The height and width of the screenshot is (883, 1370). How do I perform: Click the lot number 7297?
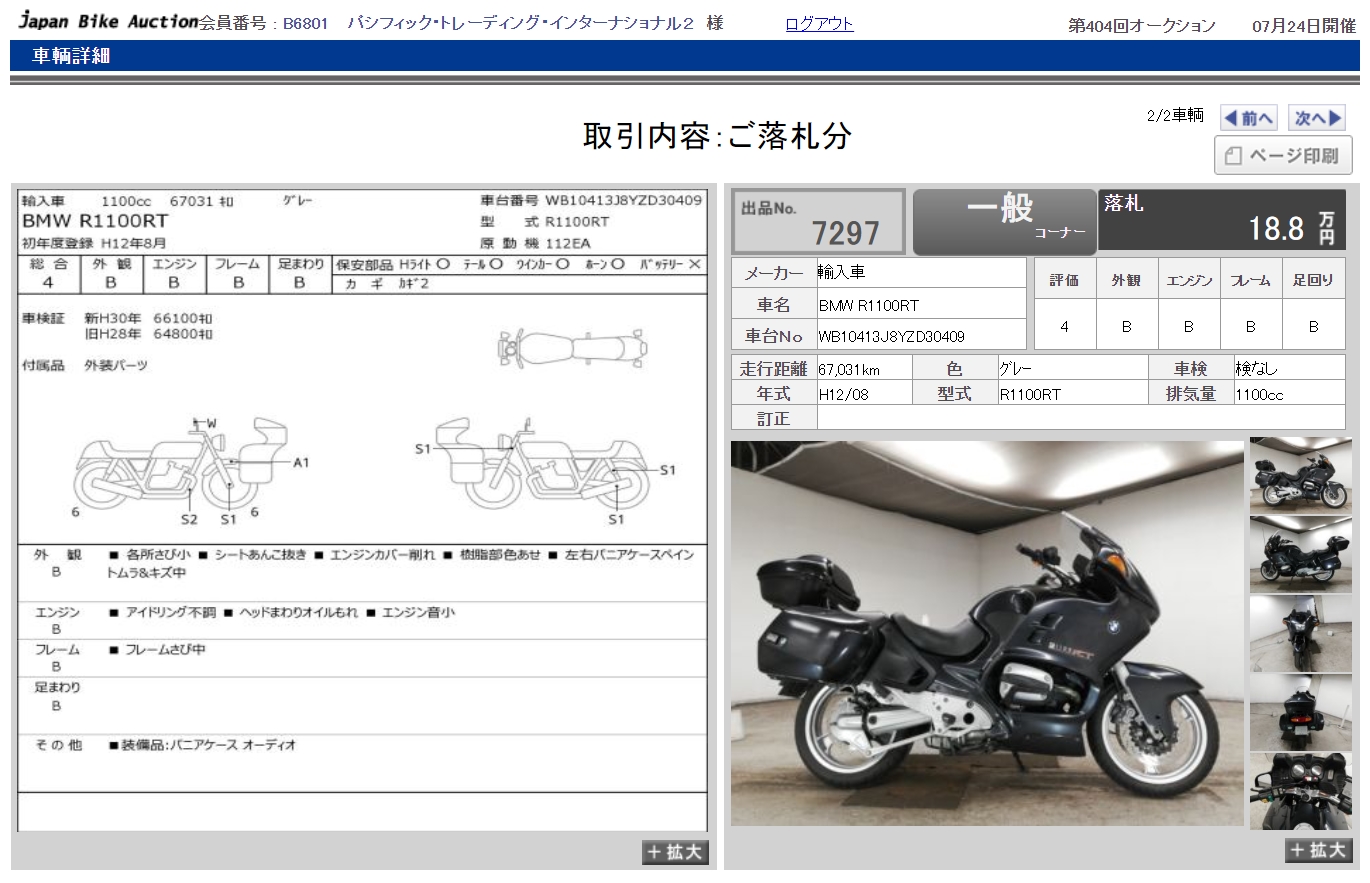(846, 233)
